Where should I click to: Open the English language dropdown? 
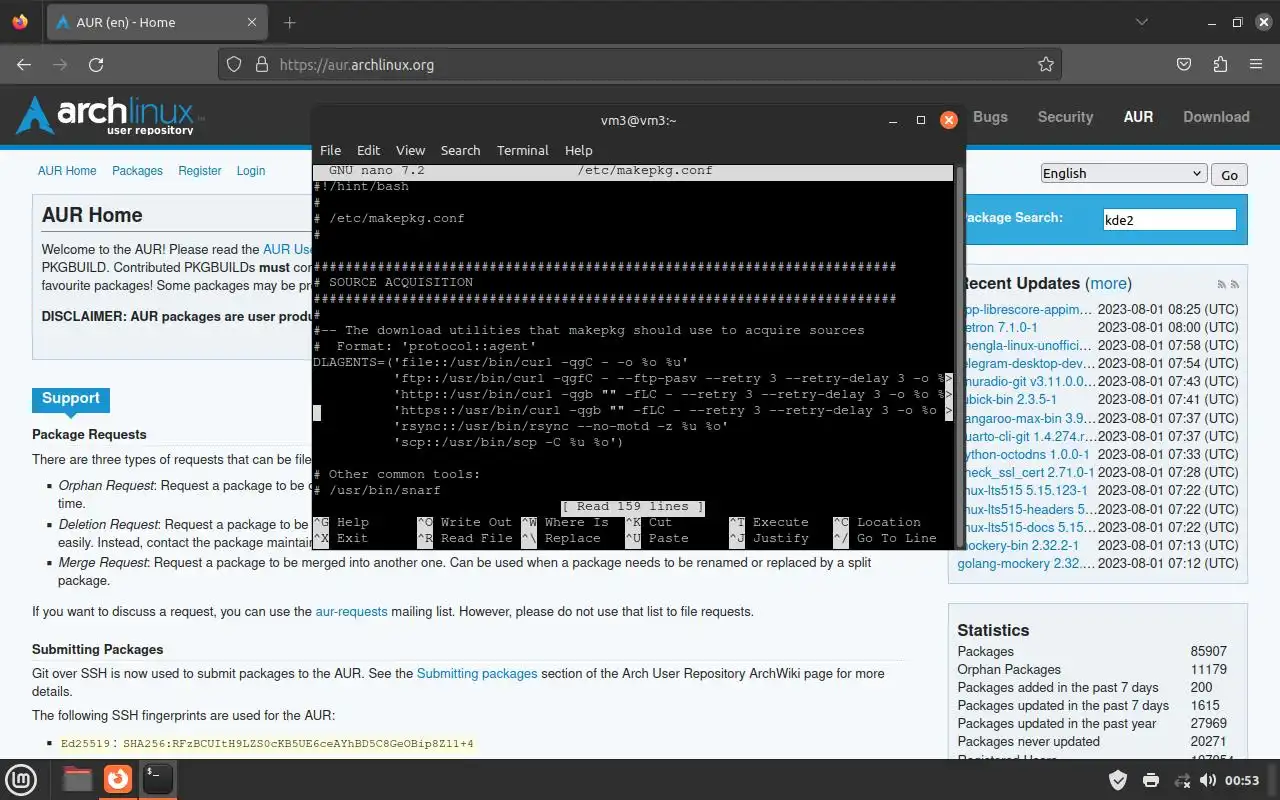tap(1123, 173)
